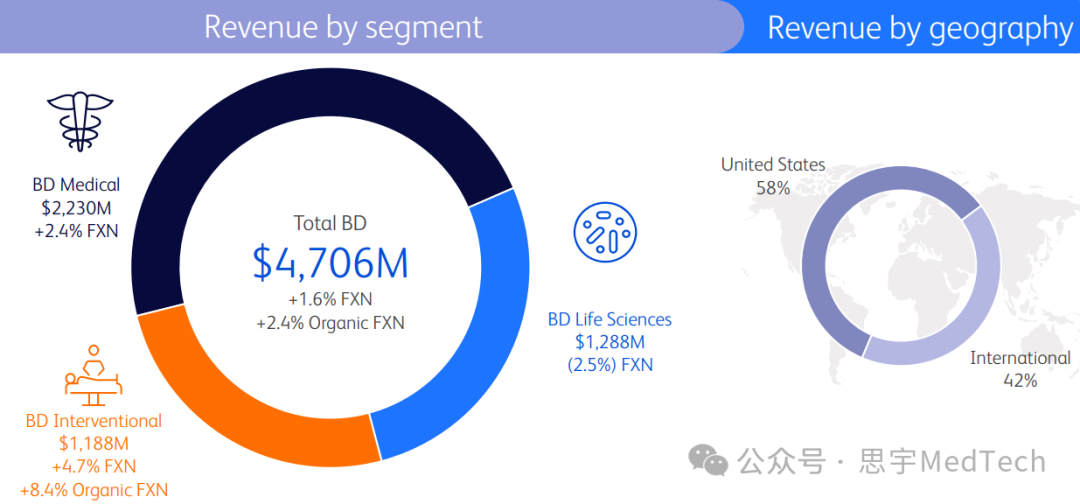Select the Revenue by segment header

click(371, 26)
